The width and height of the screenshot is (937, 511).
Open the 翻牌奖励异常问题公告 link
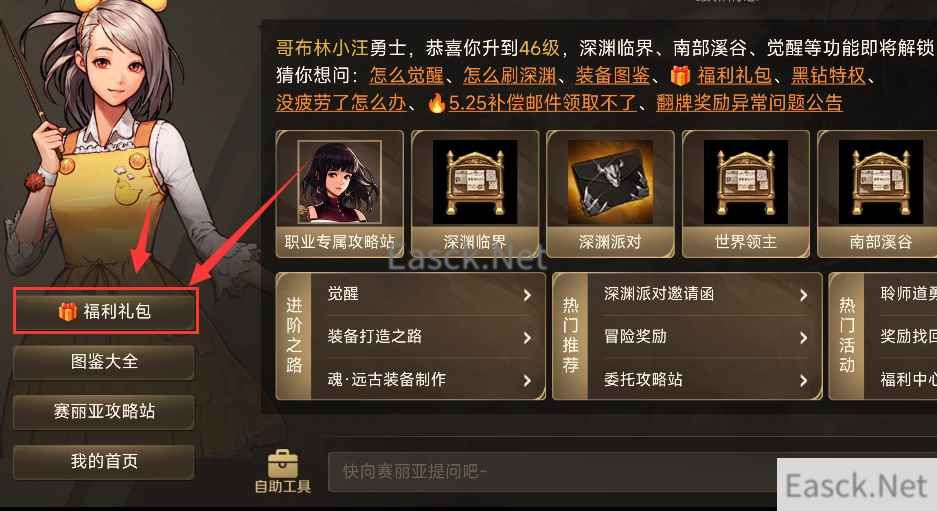(x=749, y=103)
